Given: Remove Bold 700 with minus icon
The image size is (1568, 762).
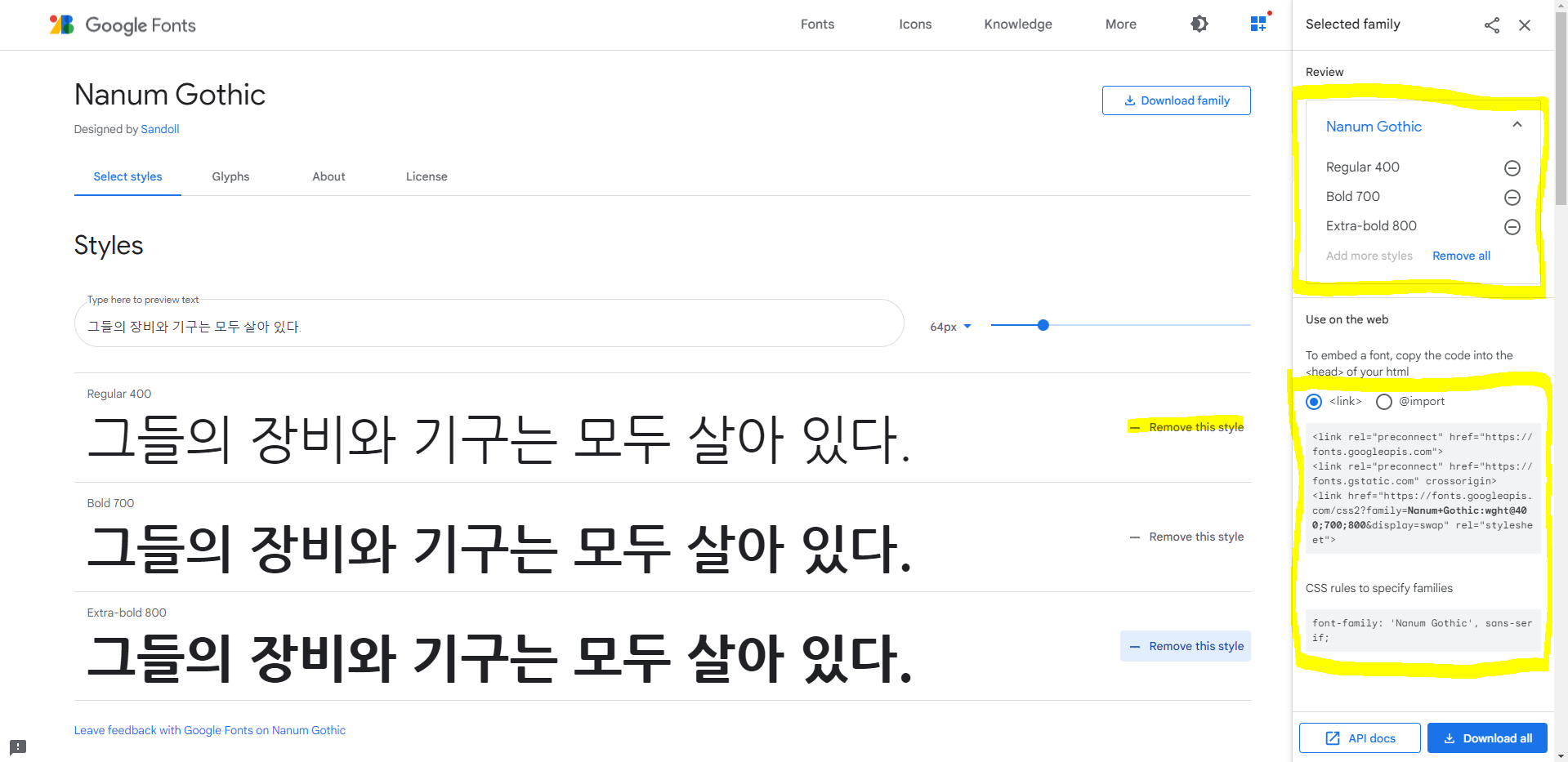Looking at the screenshot, I should tap(1512, 198).
